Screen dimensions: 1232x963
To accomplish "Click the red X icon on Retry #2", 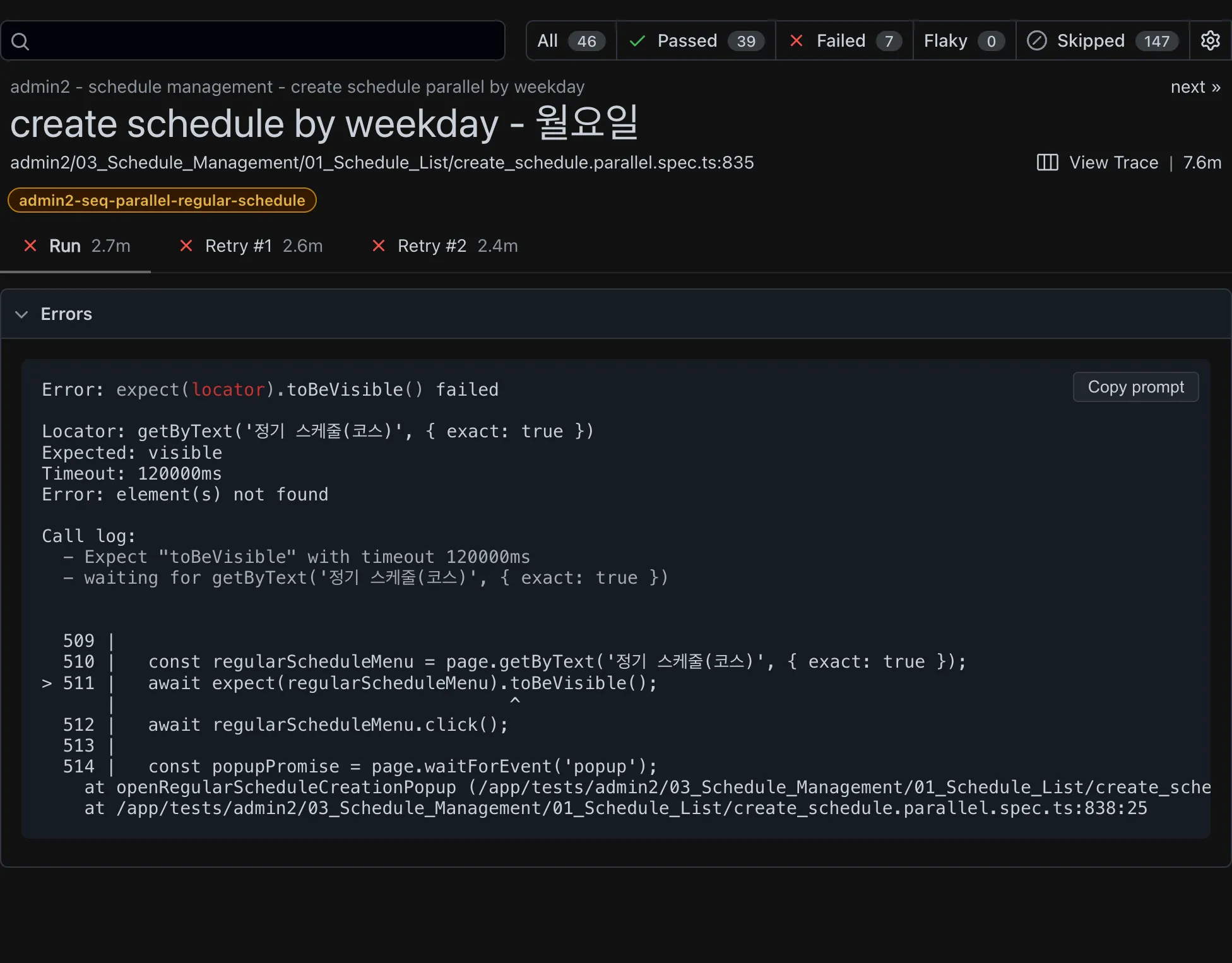I will pos(378,245).
